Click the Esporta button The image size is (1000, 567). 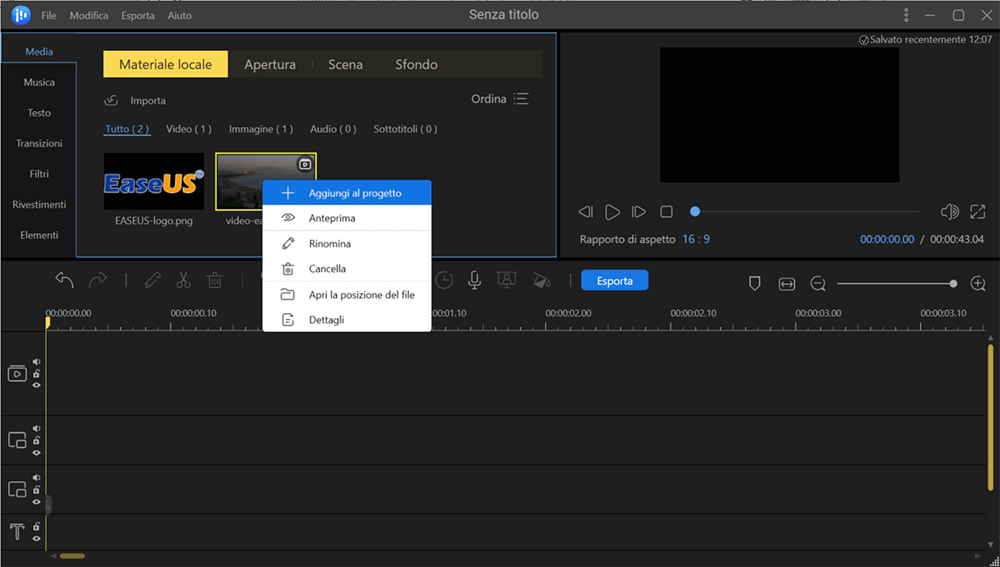[x=614, y=281]
